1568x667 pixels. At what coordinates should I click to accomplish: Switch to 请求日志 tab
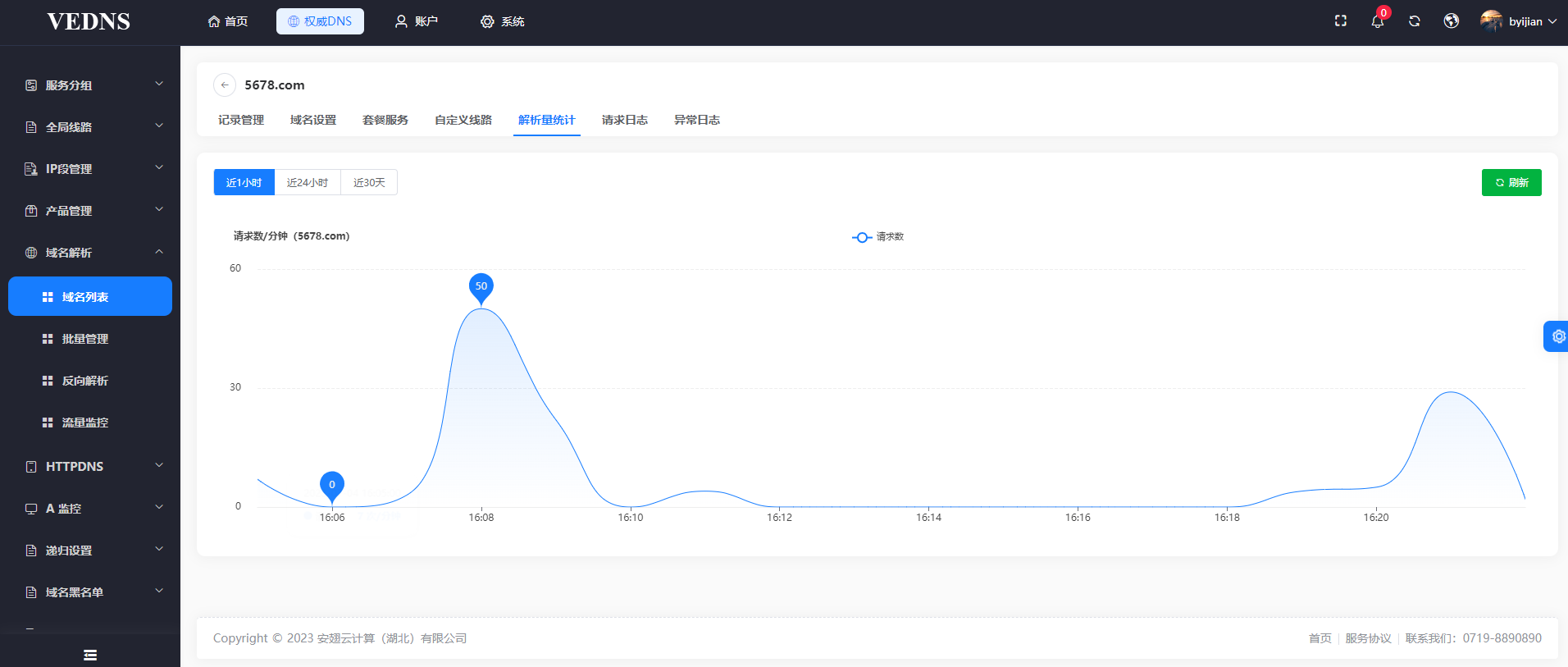(x=625, y=120)
